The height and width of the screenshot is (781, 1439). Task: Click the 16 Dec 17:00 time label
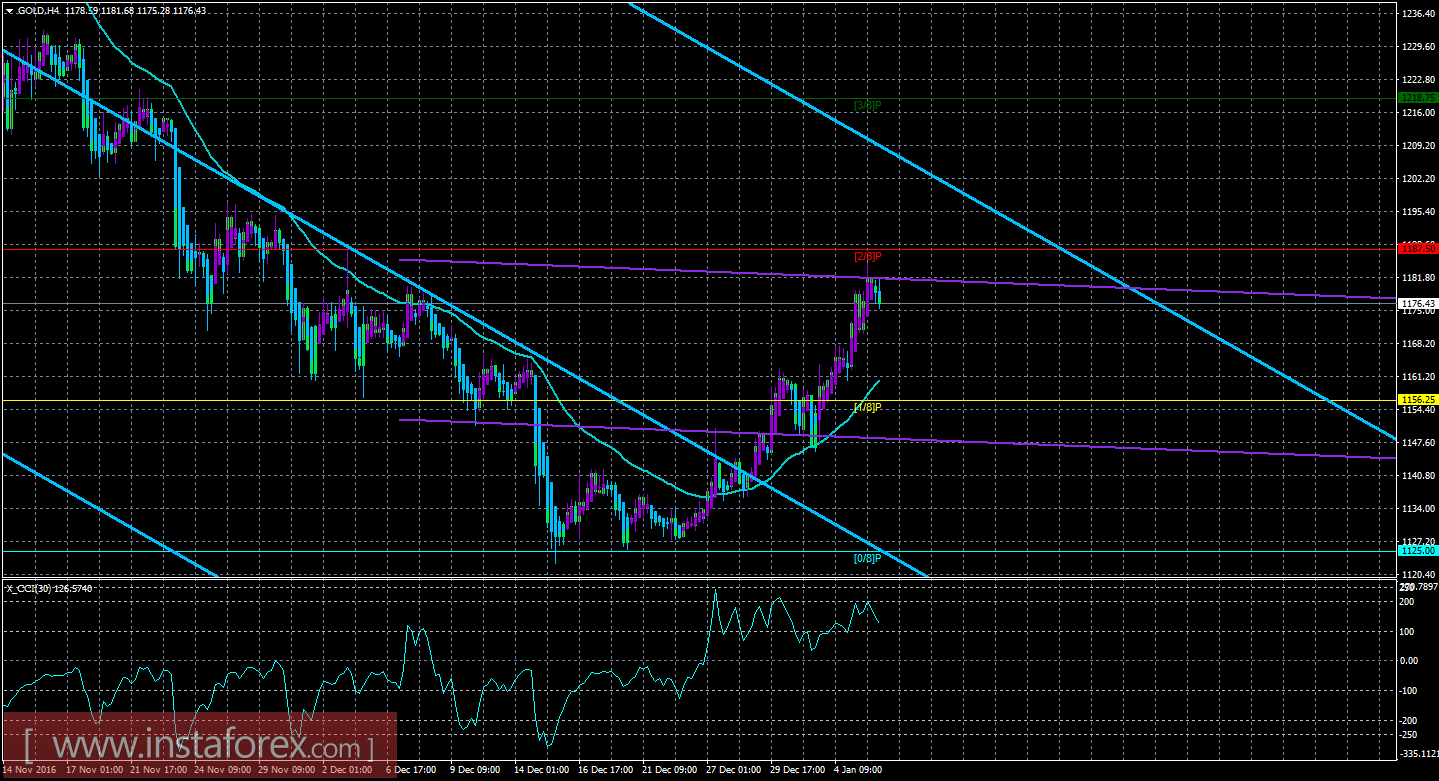pos(604,771)
